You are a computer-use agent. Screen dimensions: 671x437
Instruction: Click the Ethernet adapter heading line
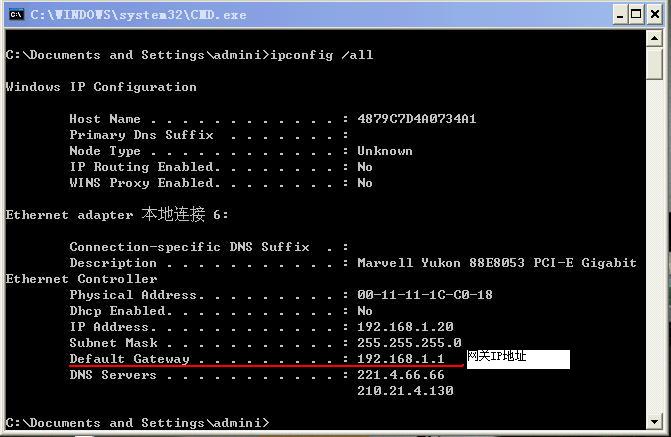click(117, 215)
